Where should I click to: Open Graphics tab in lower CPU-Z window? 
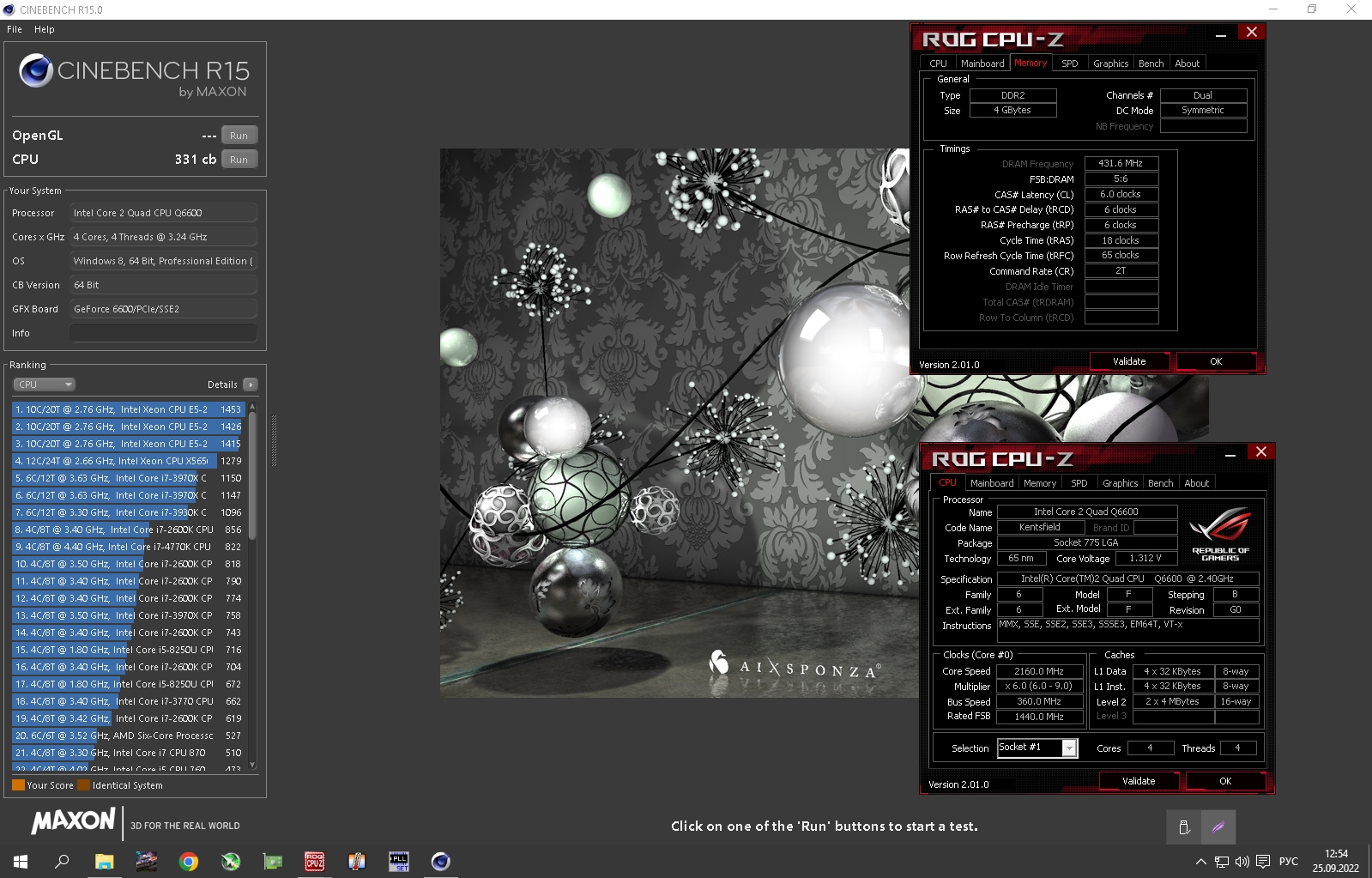click(1120, 483)
